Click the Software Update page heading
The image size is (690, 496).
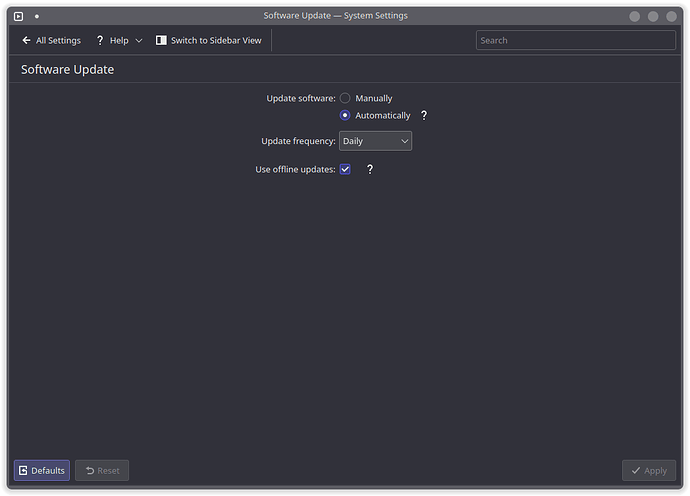tap(67, 70)
